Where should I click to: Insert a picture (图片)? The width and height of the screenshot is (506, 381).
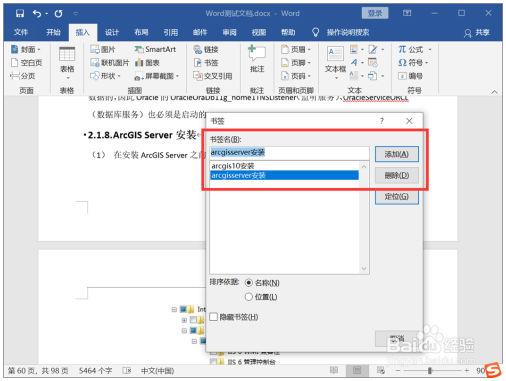pos(103,49)
